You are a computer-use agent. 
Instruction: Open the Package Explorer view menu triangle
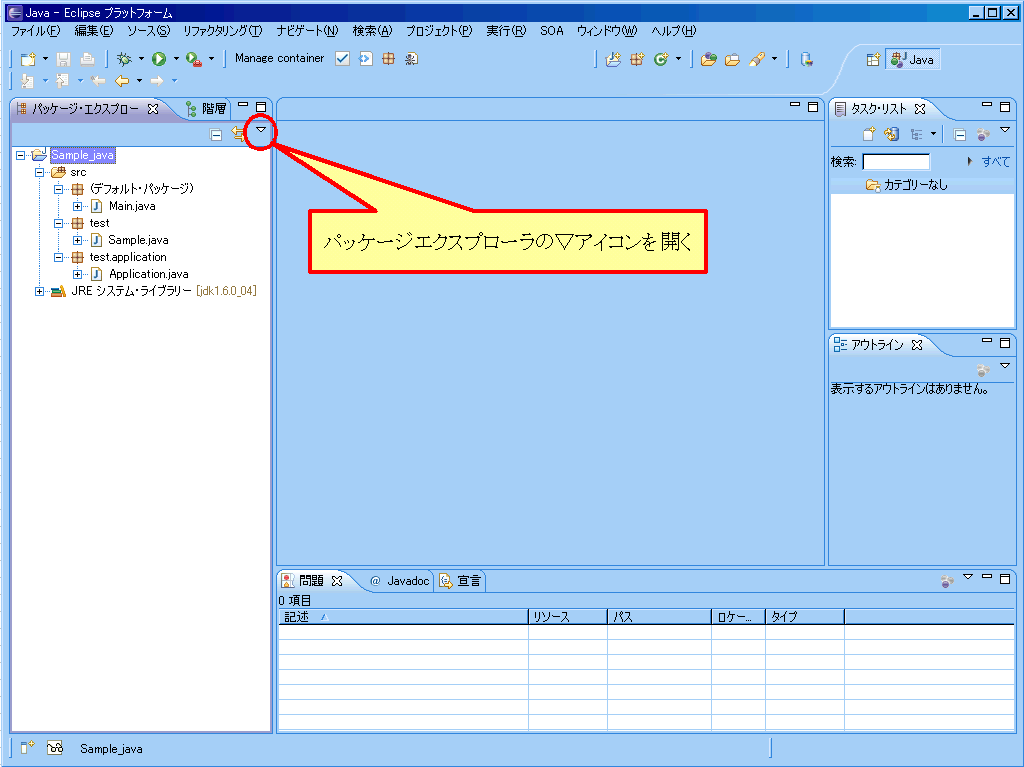[261, 130]
